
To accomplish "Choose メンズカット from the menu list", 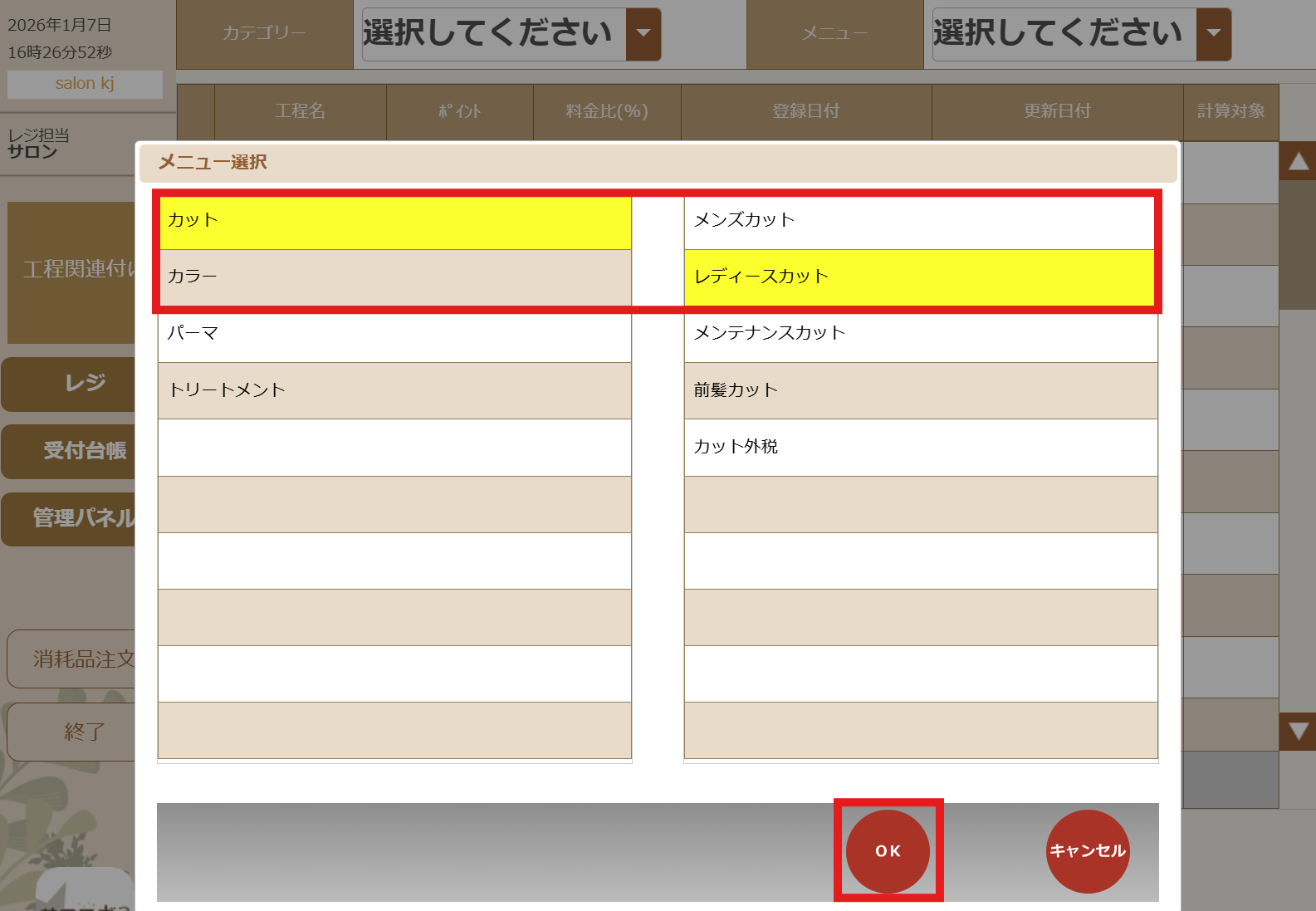I will click(x=920, y=221).
